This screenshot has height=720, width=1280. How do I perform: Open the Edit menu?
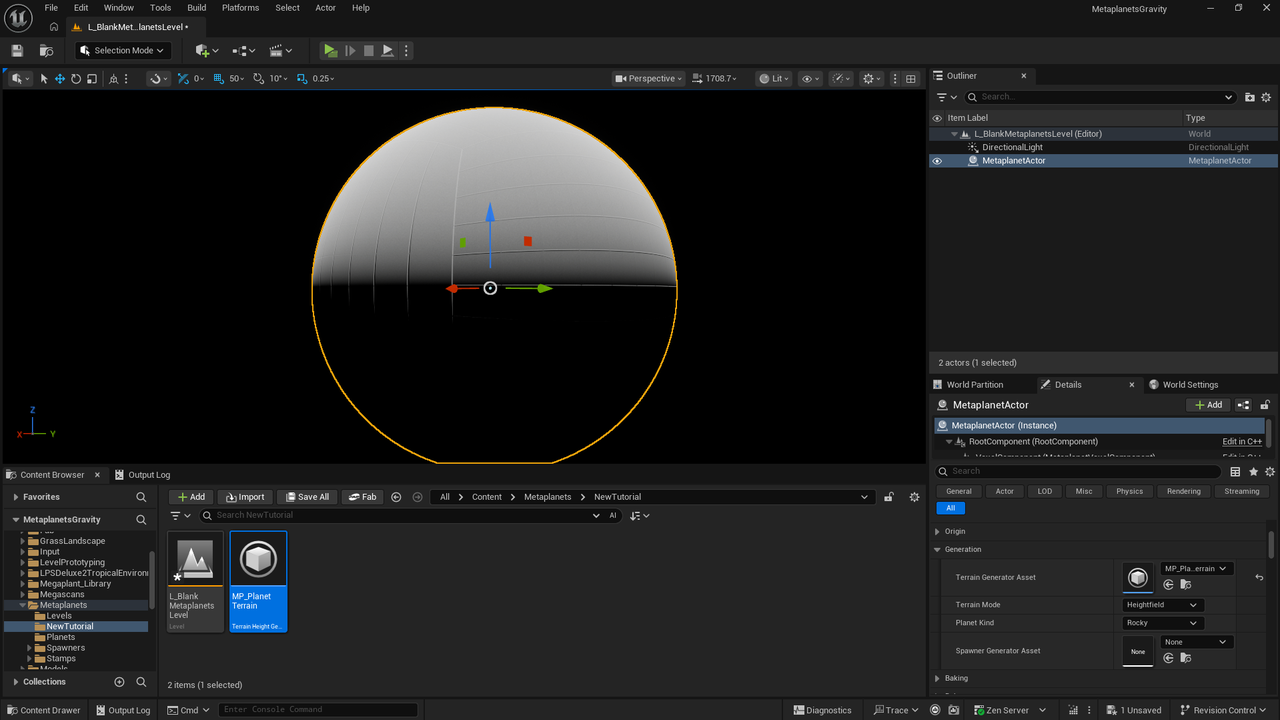[81, 7]
